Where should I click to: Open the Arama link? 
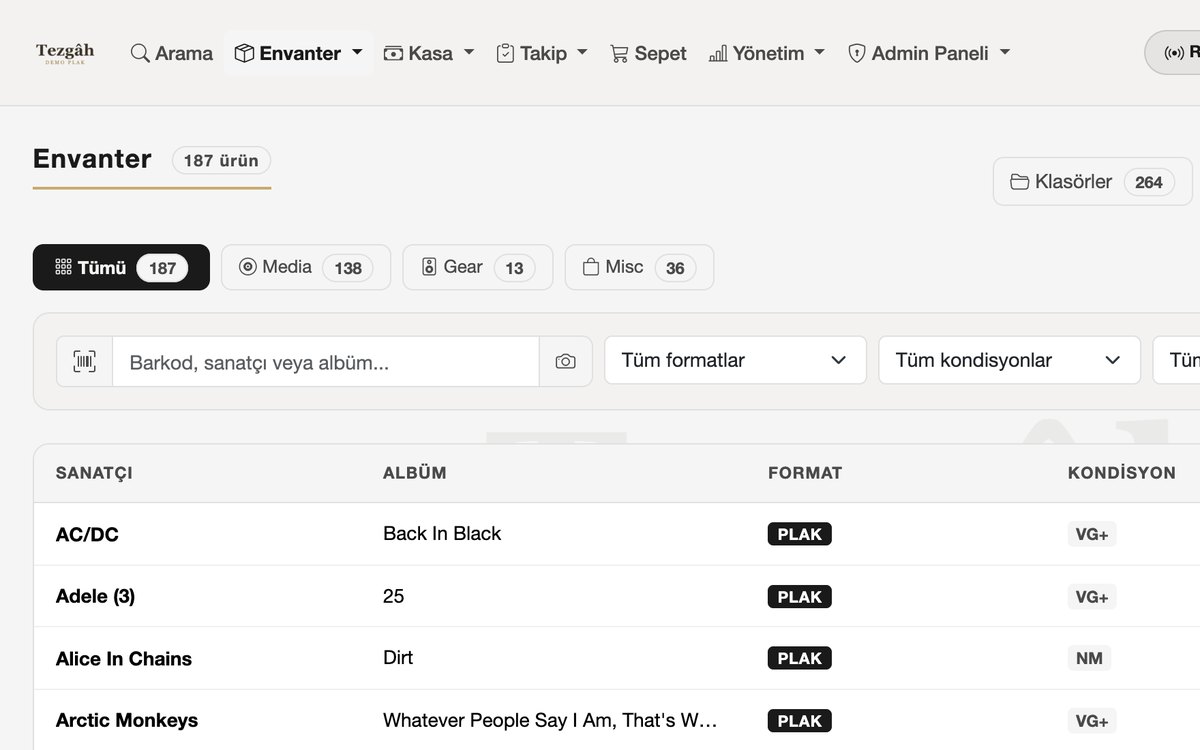tap(172, 53)
